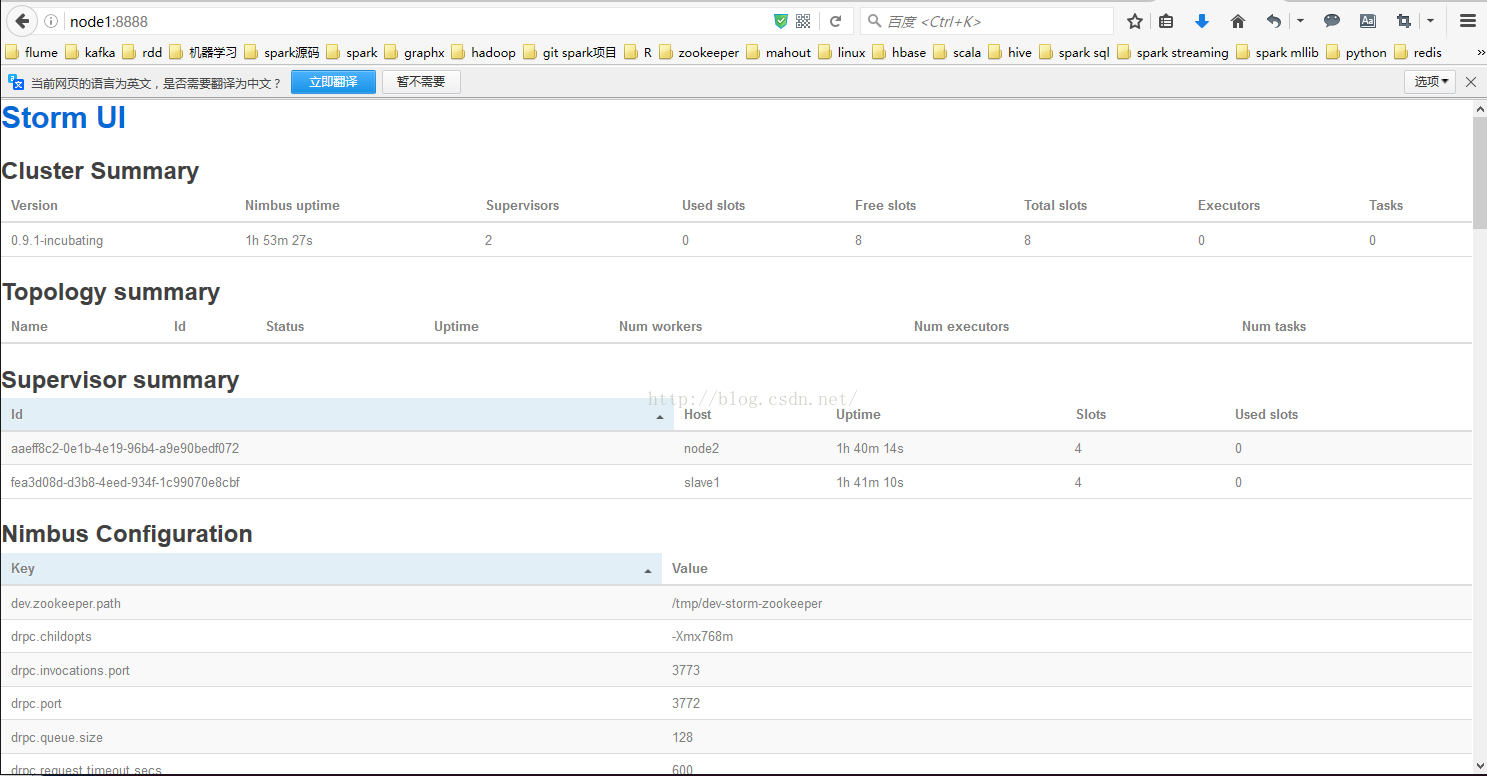The height and width of the screenshot is (776, 1487).
Task: Open the spark源码 bookmark folder
Action: coord(282,53)
